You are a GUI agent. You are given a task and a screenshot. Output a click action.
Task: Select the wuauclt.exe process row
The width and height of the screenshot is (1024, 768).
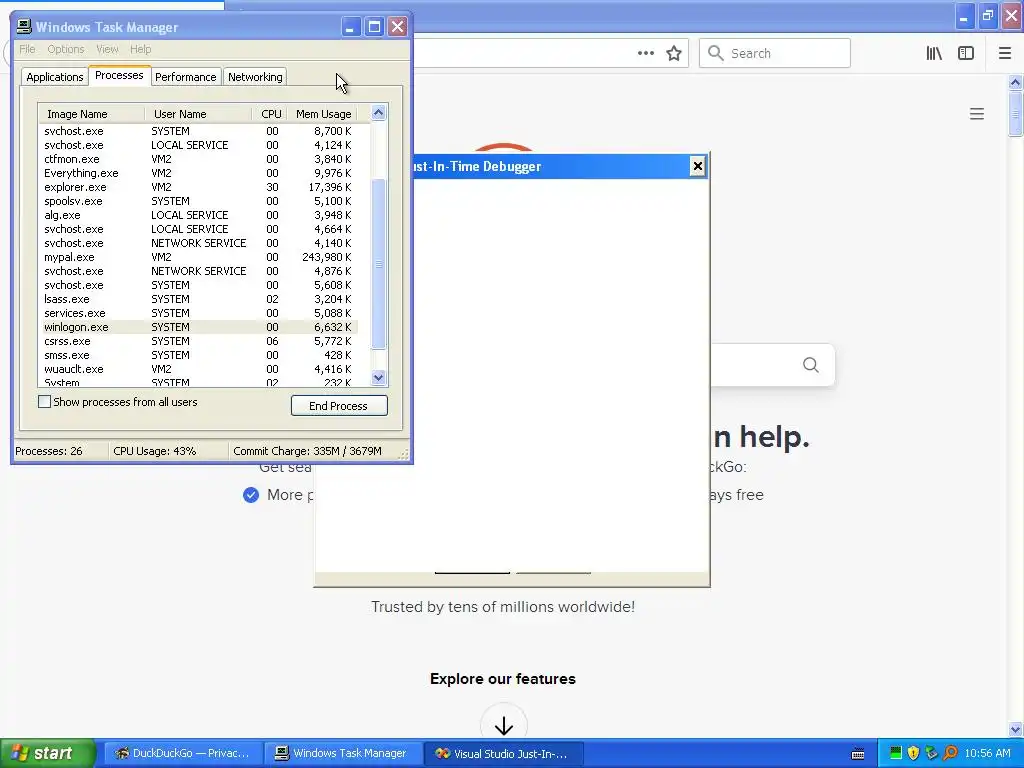199,369
